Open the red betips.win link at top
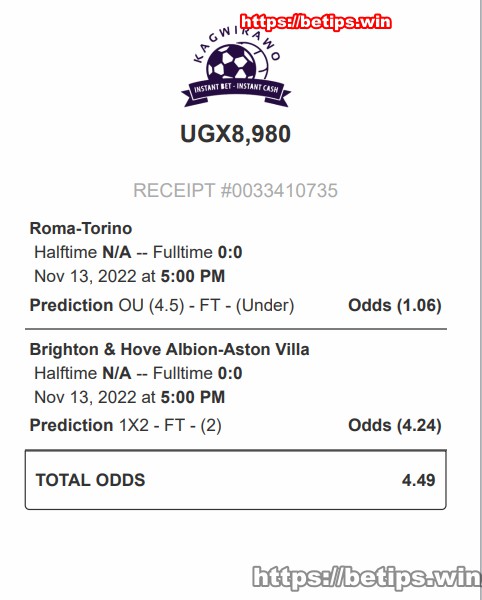 (x=316, y=22)
